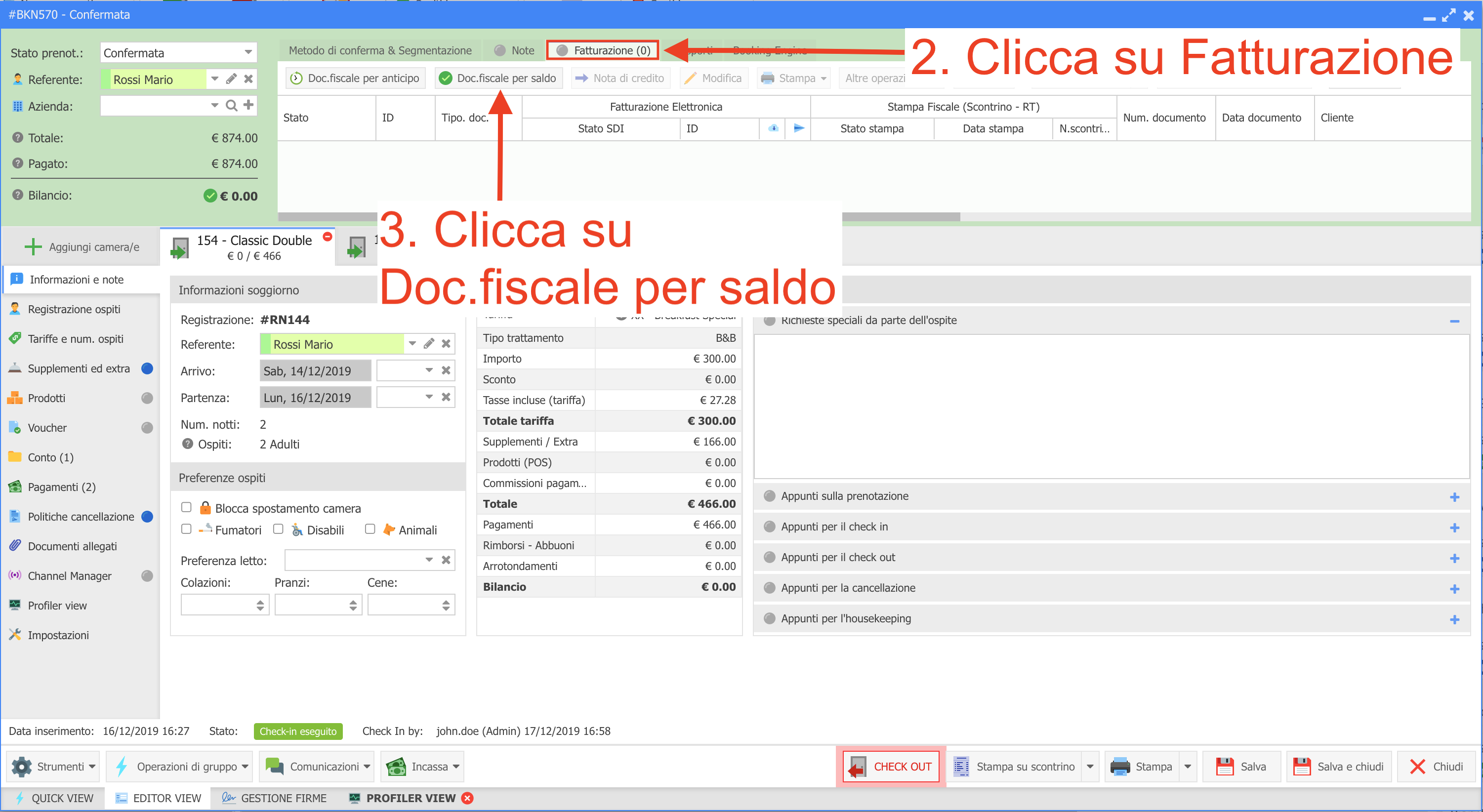Image resolution: width=1483 pixels, height=812 pixels.
Task: Click the SDI send arrow column icon
Action: pos(798,128)
